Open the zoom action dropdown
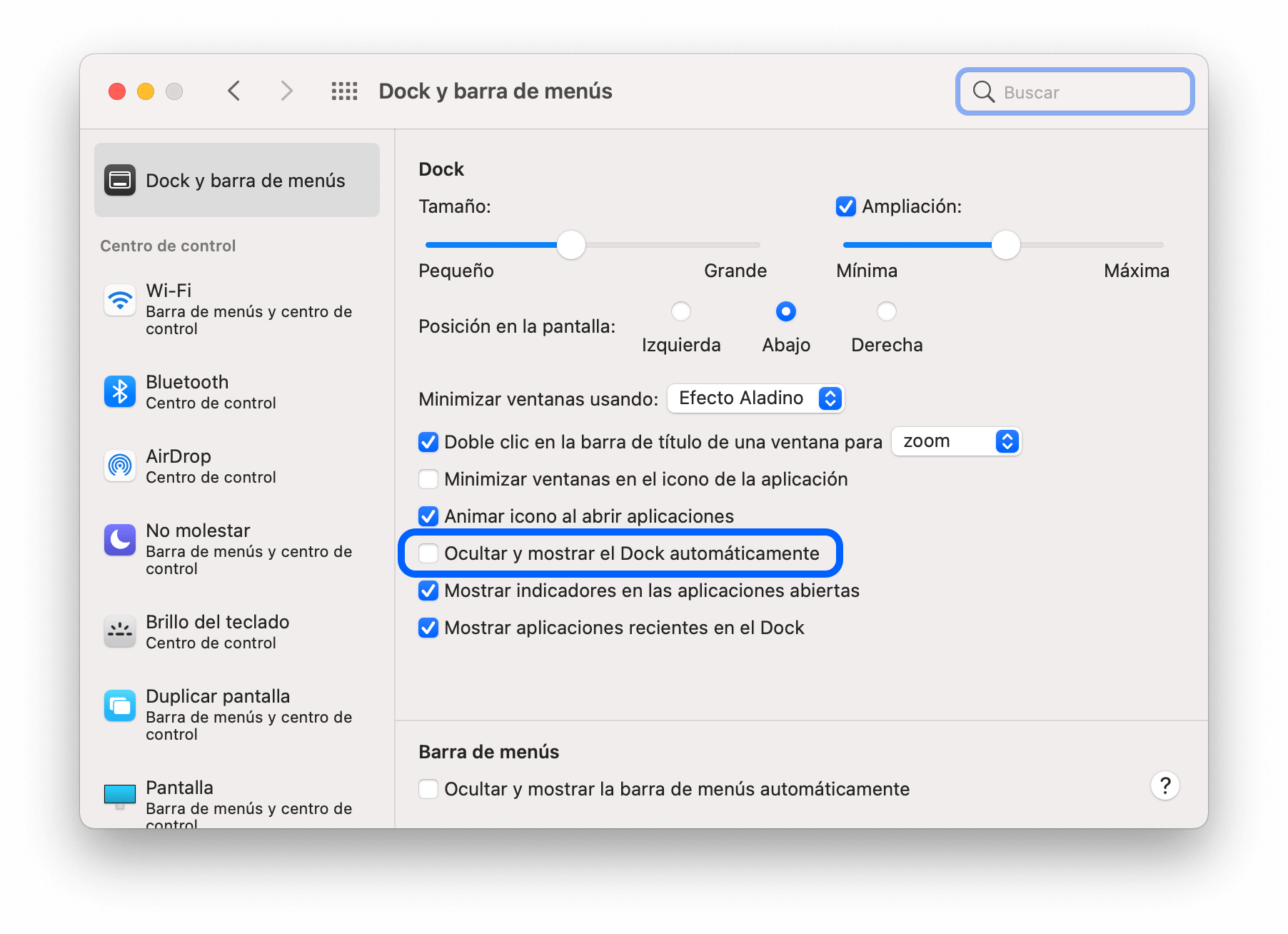1288x934 pixels. pos(956,441)
